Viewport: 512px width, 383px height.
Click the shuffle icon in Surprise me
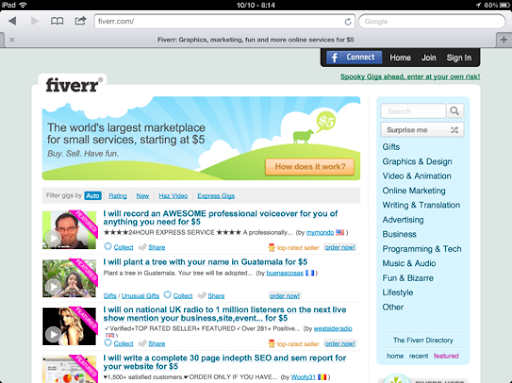[454, 130]
